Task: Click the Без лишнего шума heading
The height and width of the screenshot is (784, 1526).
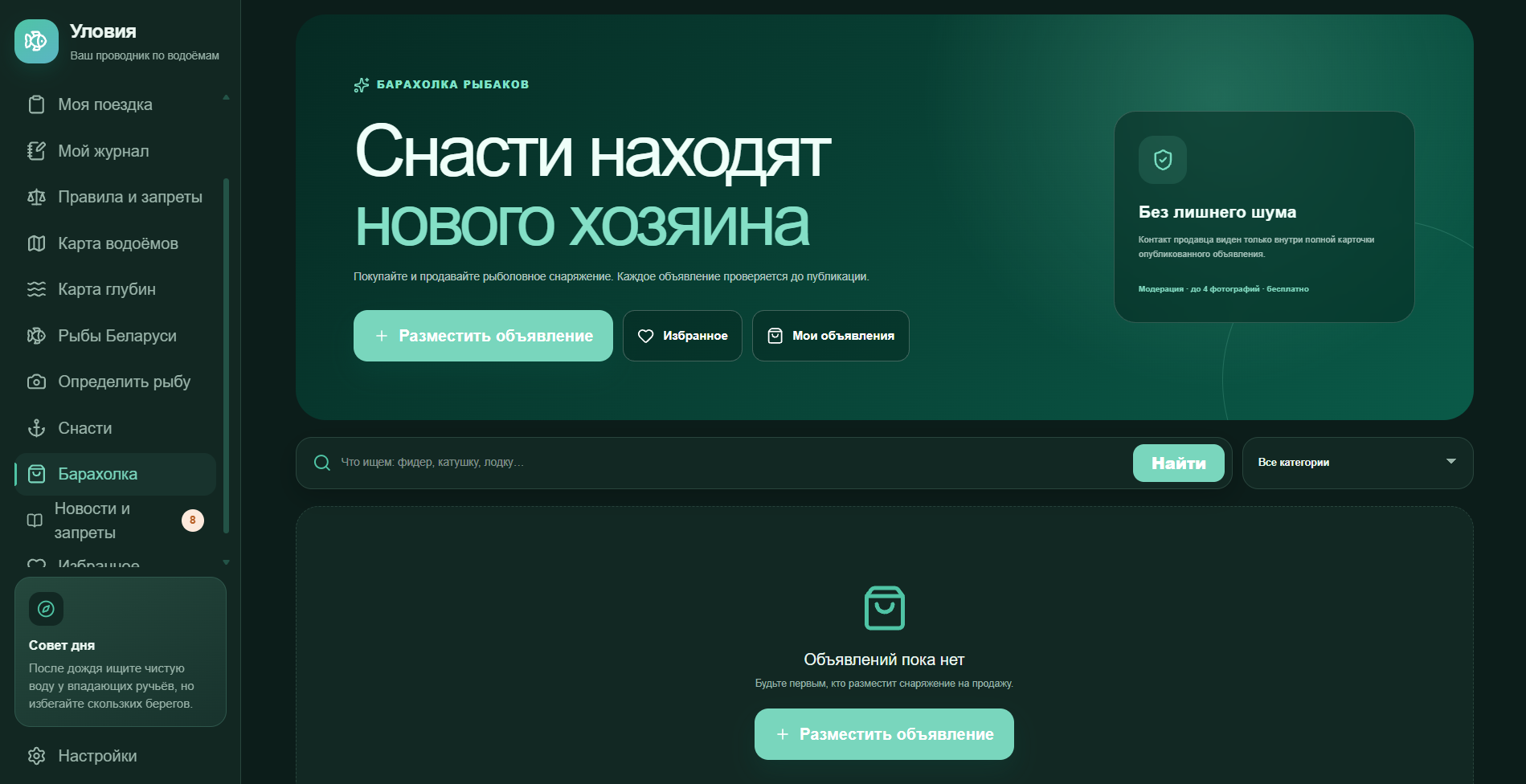Action: coord(1217,212)
